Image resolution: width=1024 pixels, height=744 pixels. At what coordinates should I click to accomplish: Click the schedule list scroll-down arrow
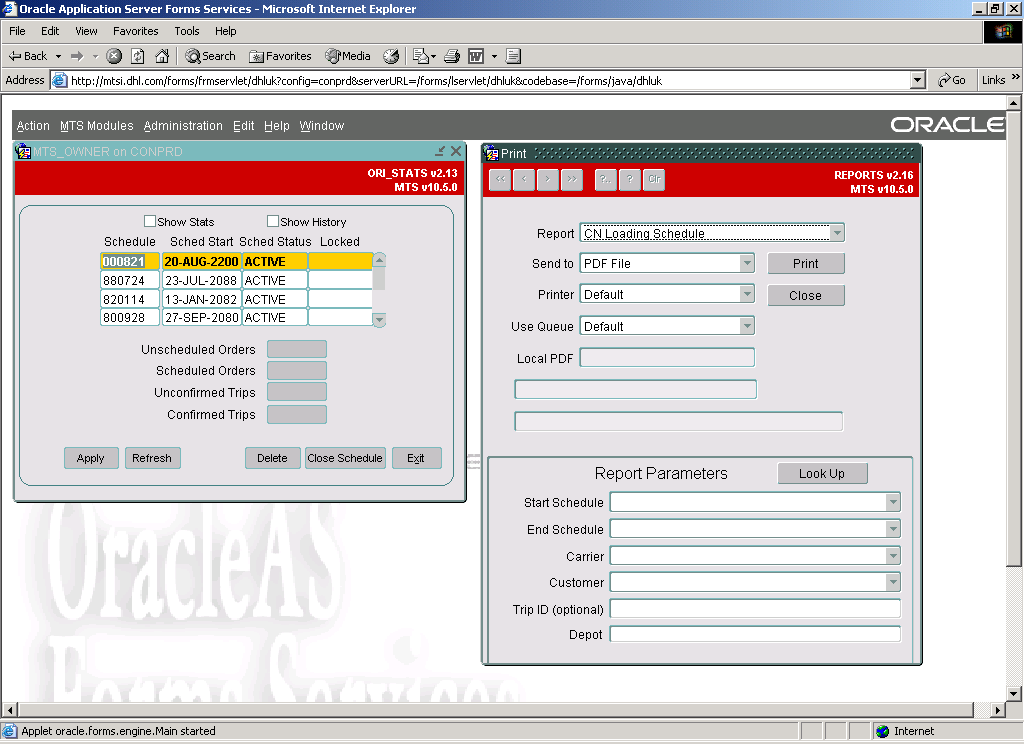[x=379, y=319]
